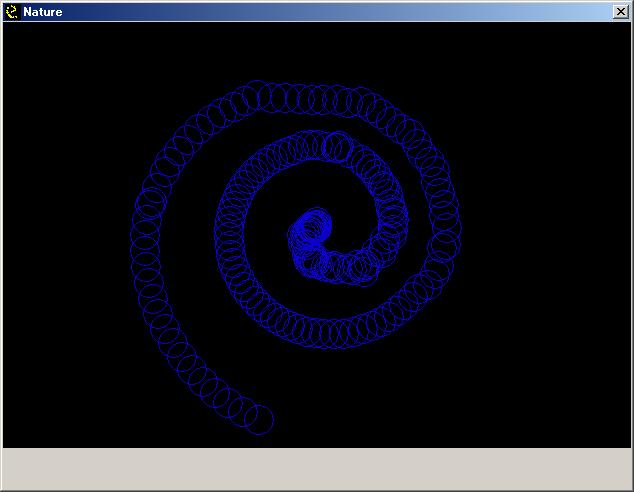The width and height of the screenshot is (634, 492).
Task: Click the blue gradient title bar's middle
Action: click(317, 12)
